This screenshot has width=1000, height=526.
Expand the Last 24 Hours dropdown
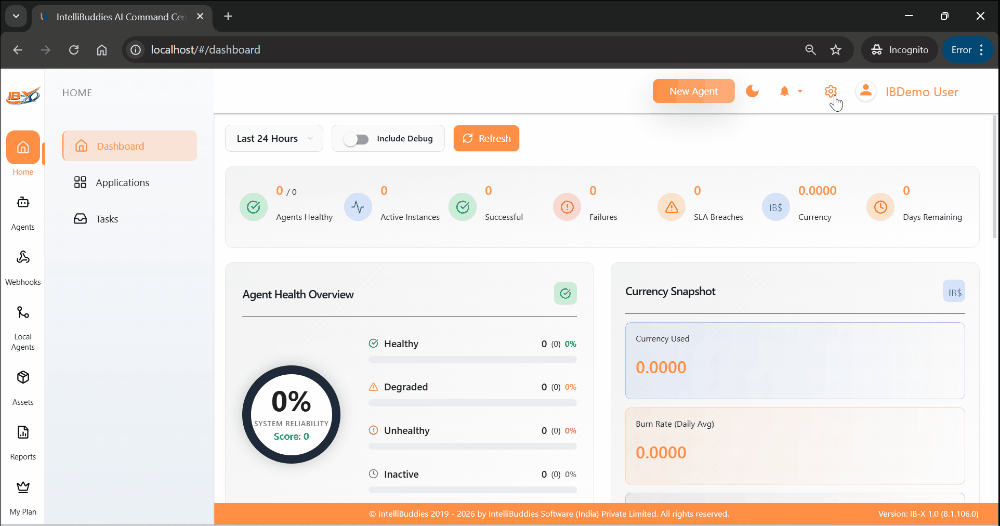[x=274, y=139]
